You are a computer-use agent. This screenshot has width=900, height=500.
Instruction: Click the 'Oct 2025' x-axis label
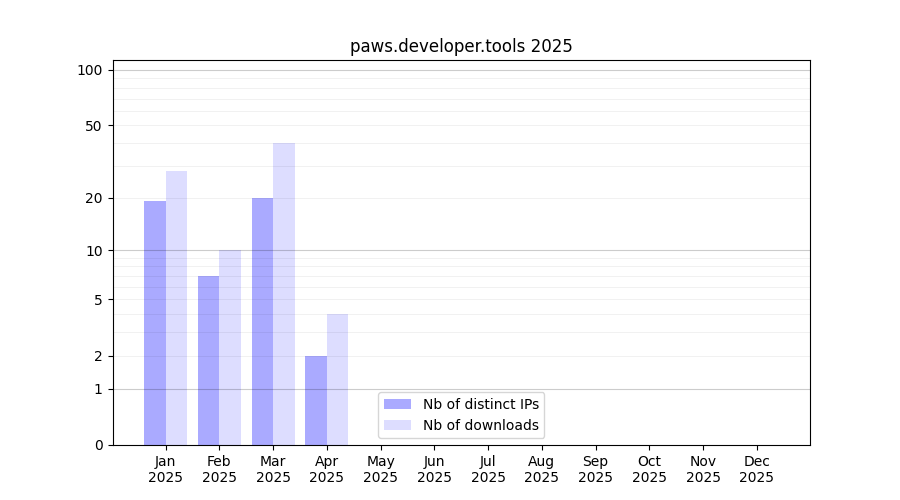click(x=649, y=469)
